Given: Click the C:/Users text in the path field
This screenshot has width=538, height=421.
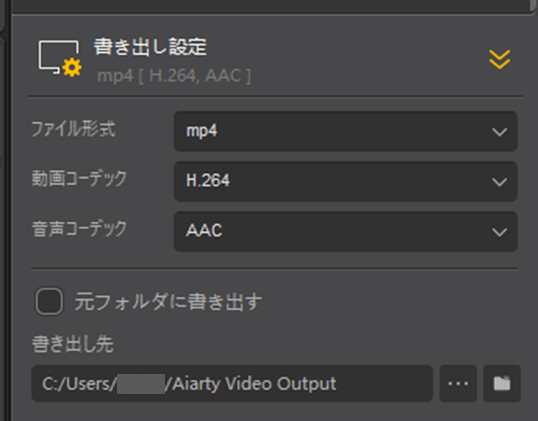Looking at the screenshot, I should 79,384.
